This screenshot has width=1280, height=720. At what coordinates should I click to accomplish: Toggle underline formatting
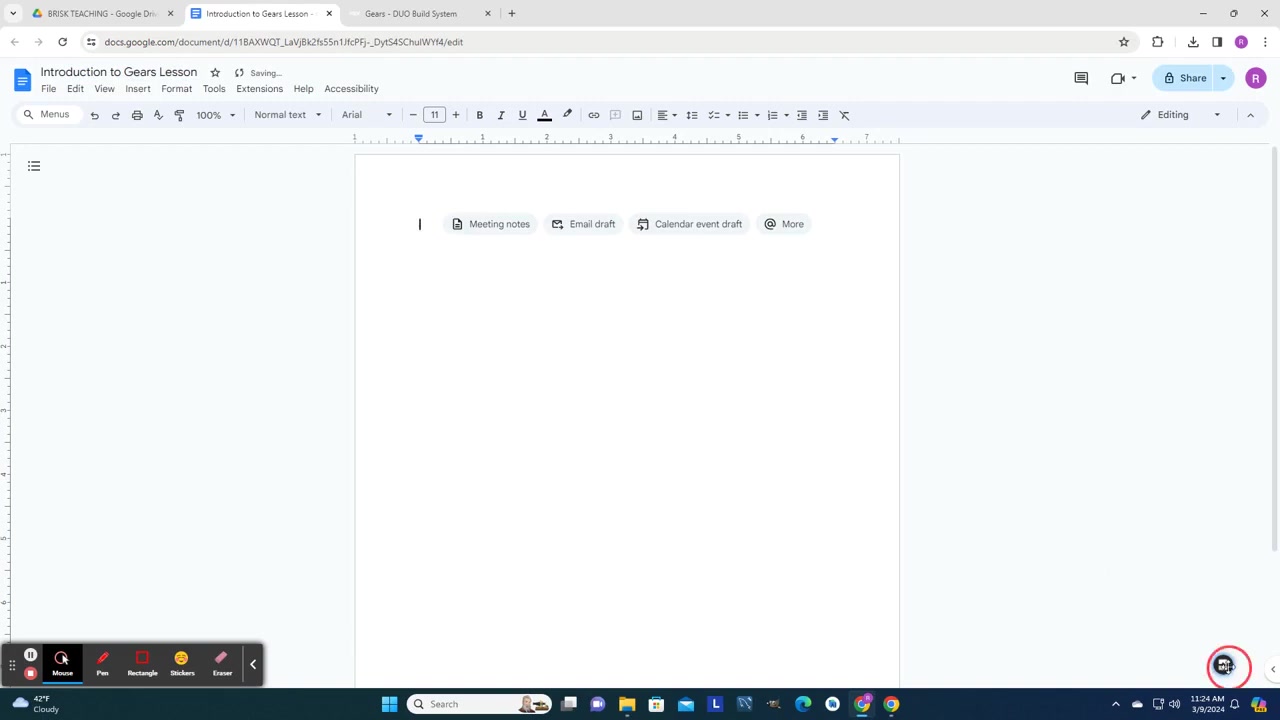coord(522,115)
